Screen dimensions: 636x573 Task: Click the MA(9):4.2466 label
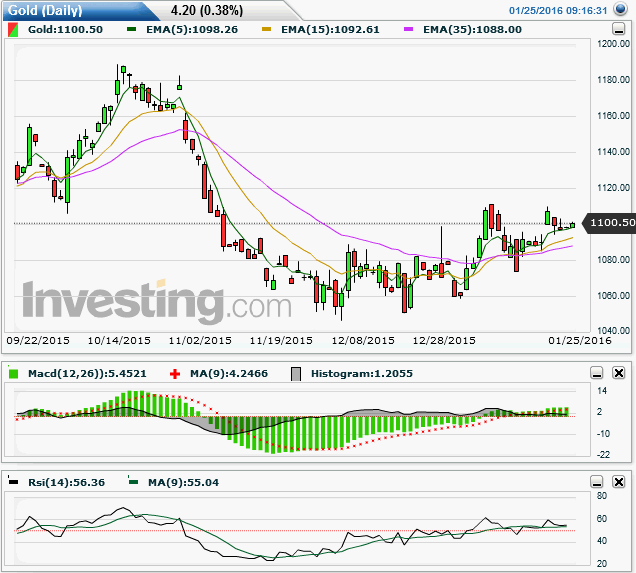pos(229,373)
